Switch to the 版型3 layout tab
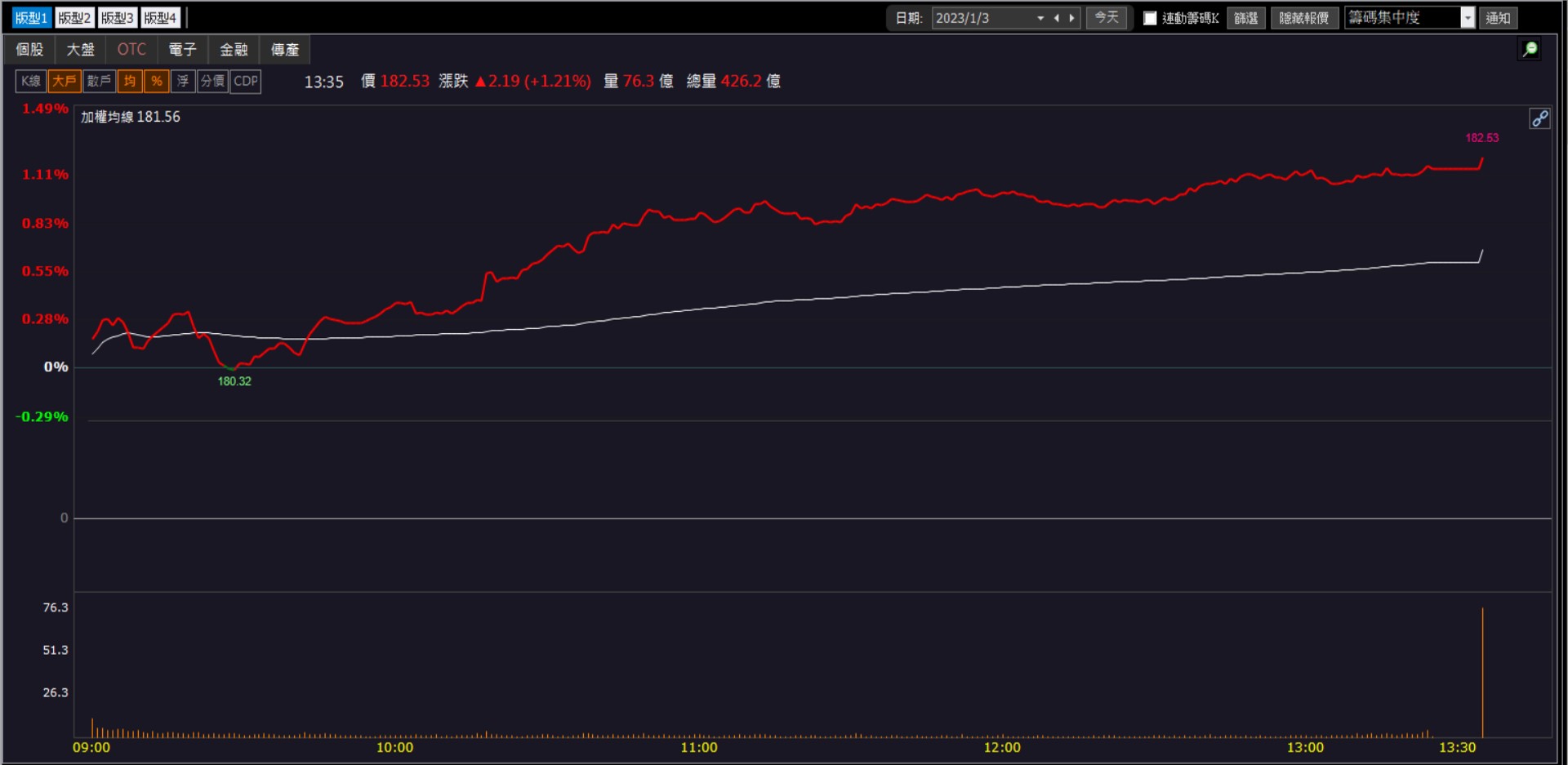Image resolution: width=1568 pixels, height=765 pixels. point(117,18)
